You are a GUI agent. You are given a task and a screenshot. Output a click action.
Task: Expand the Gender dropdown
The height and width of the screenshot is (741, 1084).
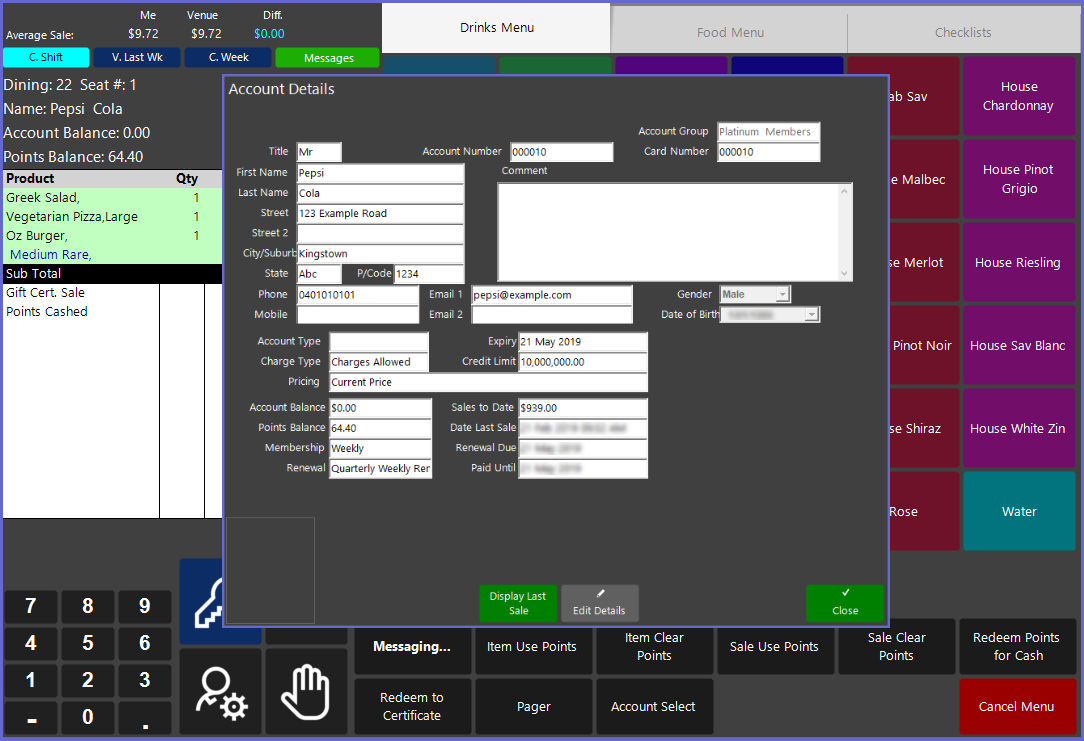pos(783,295)
